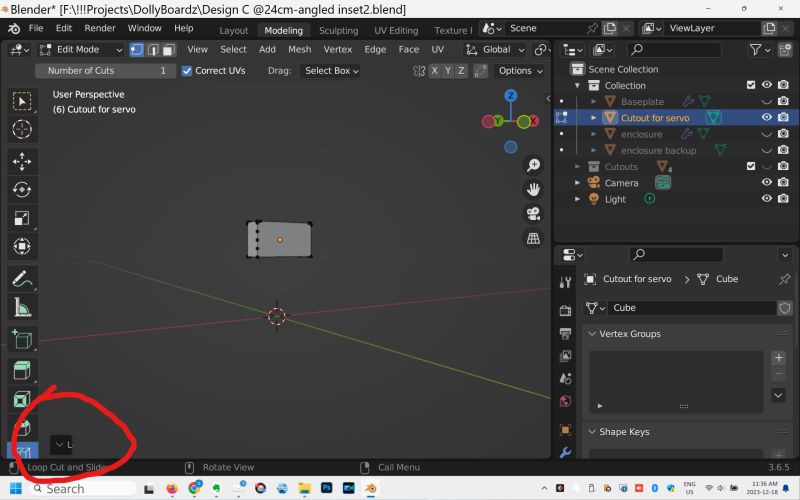Image resolution: width=800 pixels, height=500 pixels.
Task: Toggle Light visibility eye icon
Action: click(766, 198)
